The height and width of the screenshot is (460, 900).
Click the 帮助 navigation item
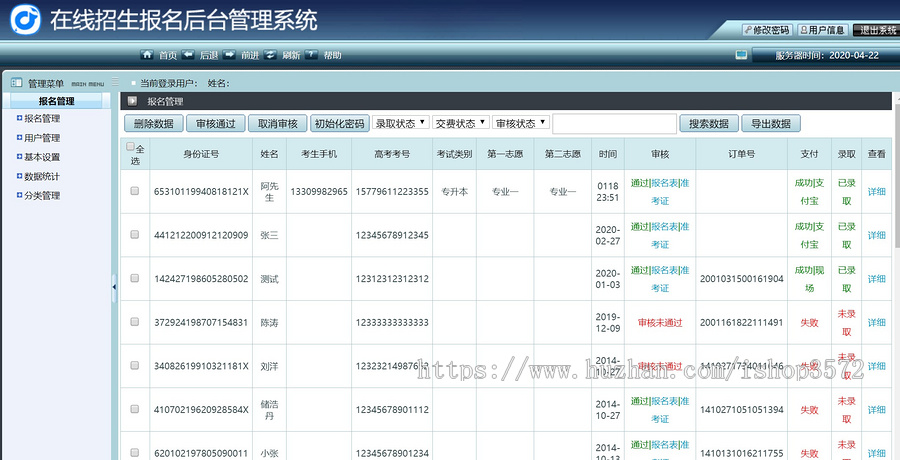332,55
